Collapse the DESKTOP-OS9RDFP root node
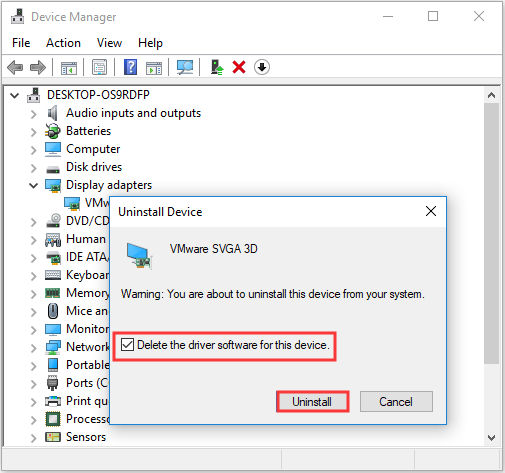The width and height of the screenshot is (505, 473). point(14,95)
